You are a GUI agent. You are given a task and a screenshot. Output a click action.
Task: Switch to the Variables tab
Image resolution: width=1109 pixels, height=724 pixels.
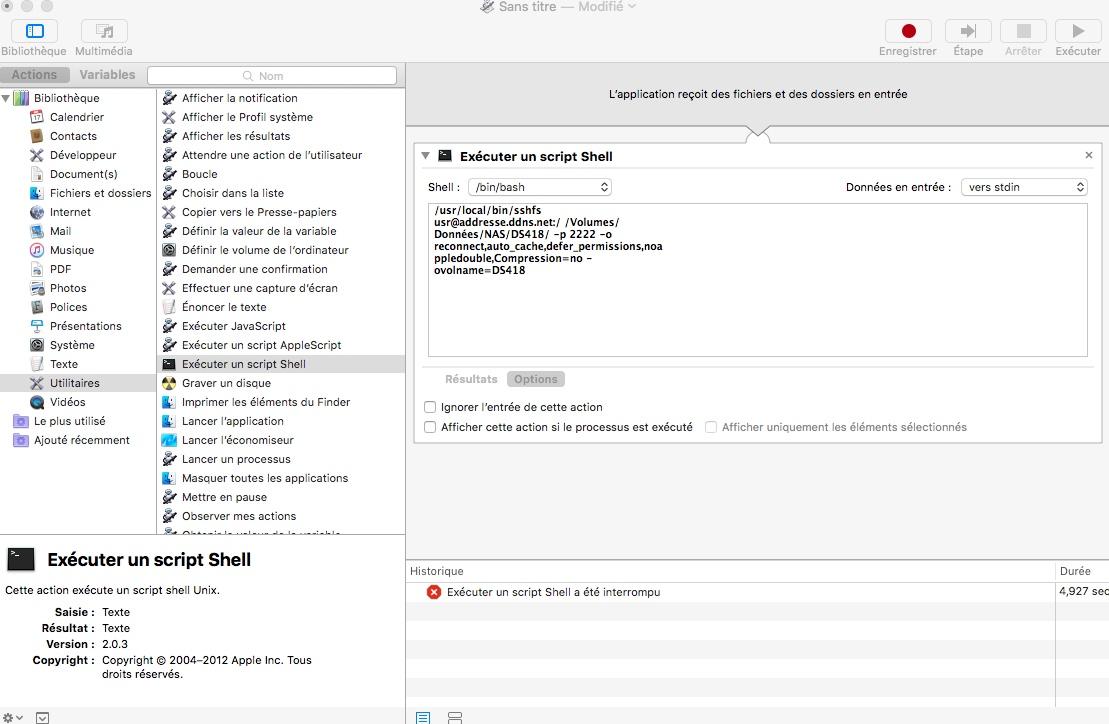[x=107, y=75]
